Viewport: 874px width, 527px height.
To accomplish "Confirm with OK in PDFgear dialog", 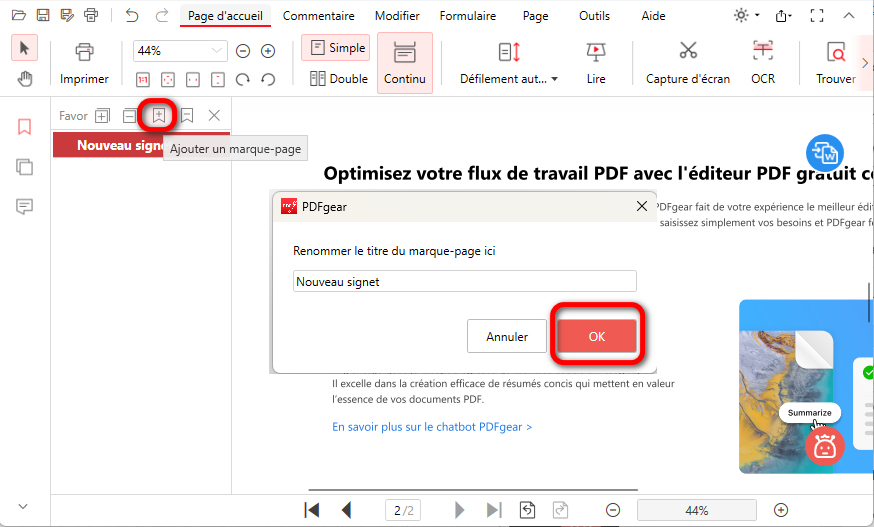I will point(596,336).
